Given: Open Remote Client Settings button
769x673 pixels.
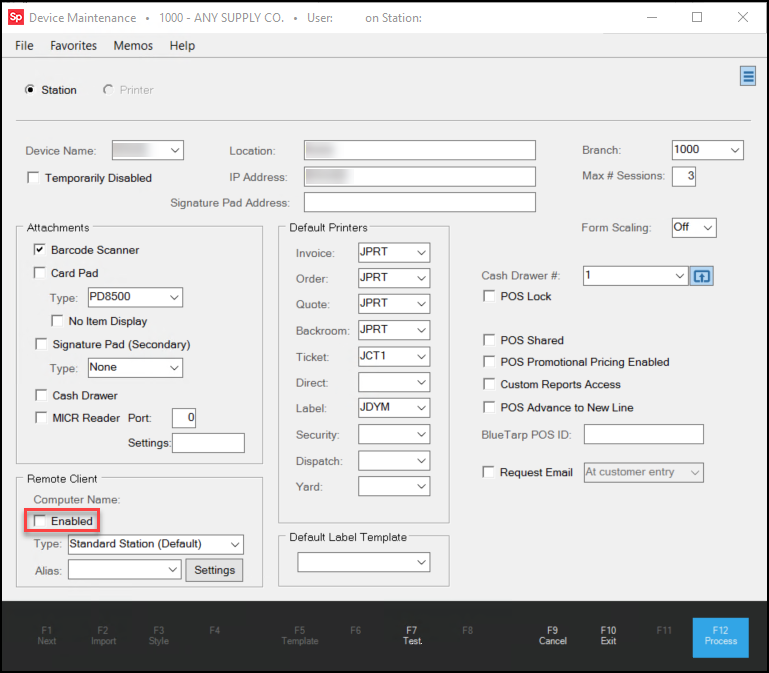Looking at the screenshot, I should [214, 570].
